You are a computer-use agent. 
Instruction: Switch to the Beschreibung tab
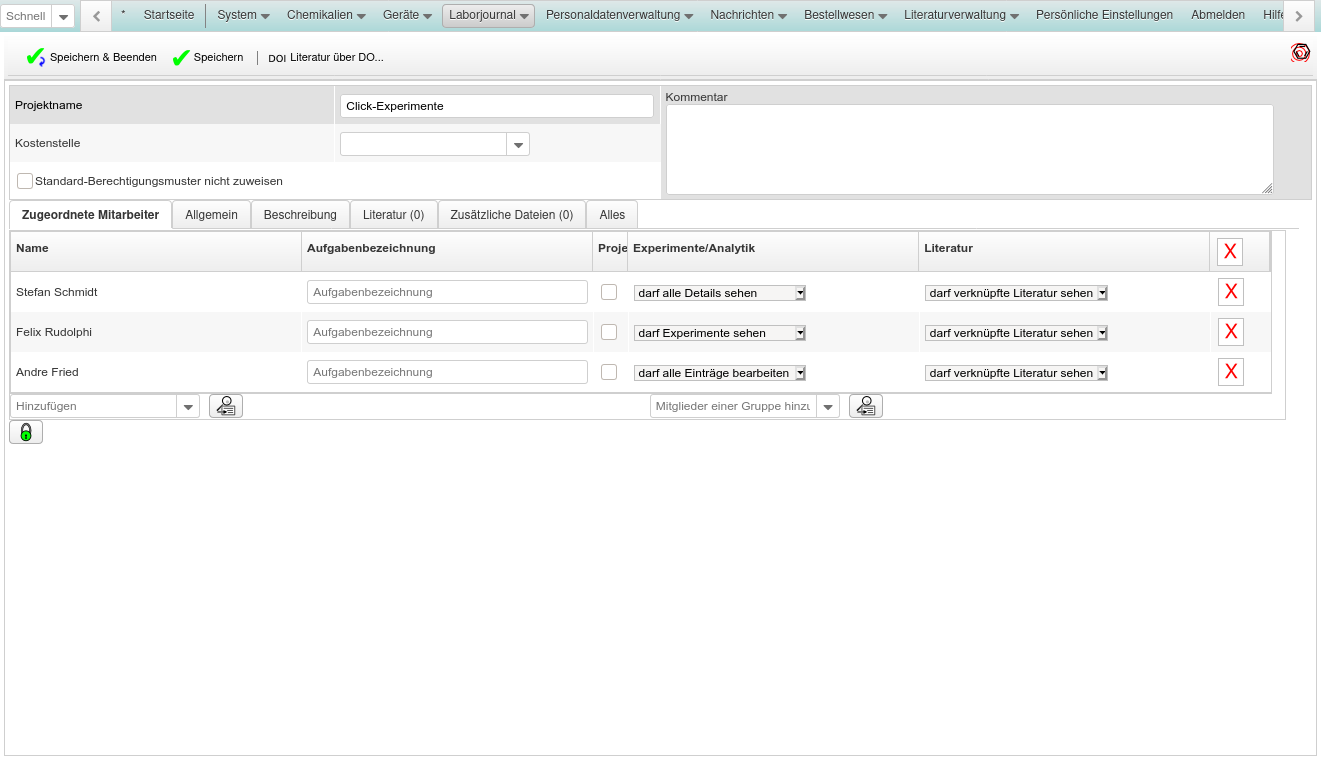(300, 215)
